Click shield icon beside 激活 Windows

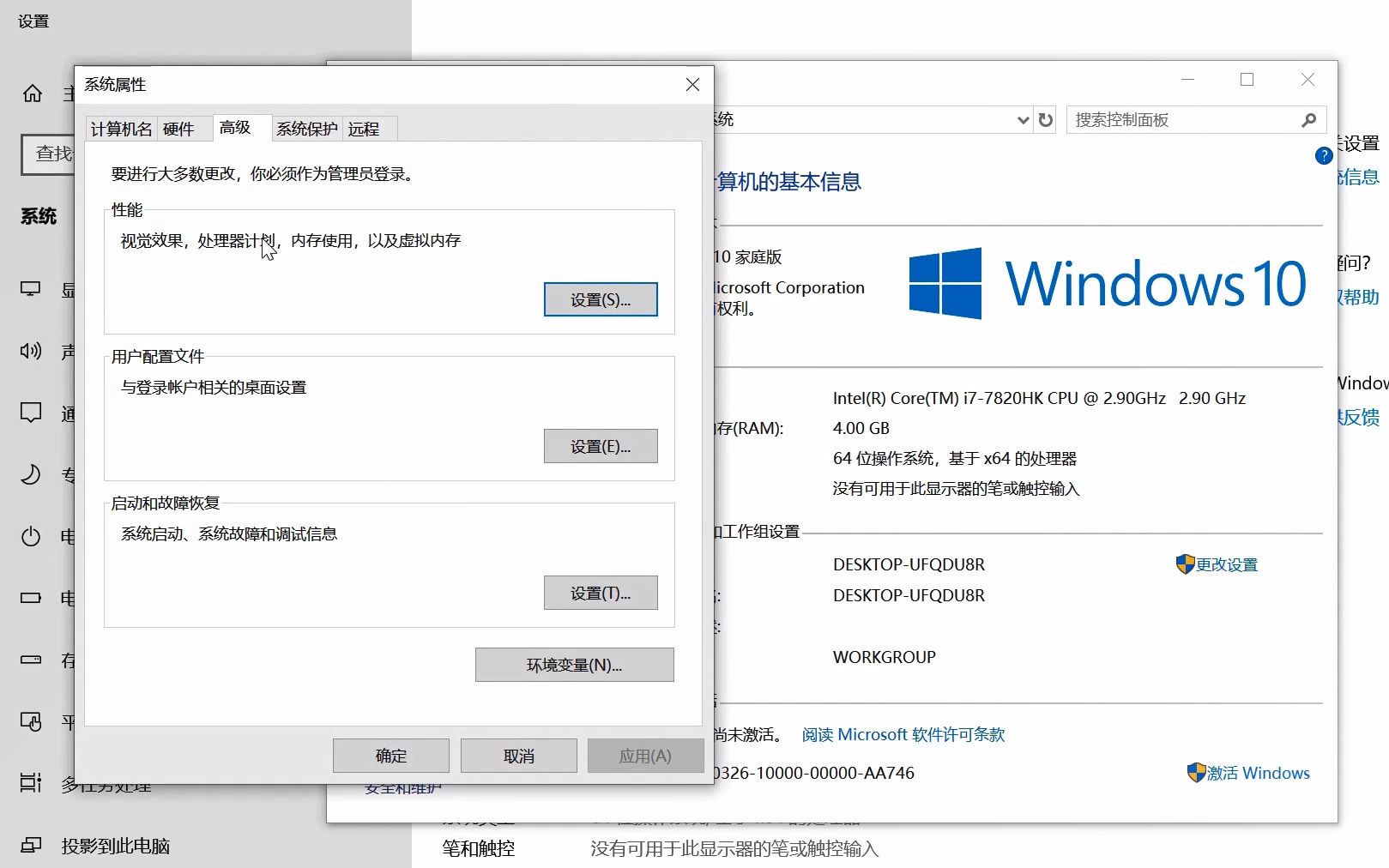pyautogui.click(x=1196, y=772)
